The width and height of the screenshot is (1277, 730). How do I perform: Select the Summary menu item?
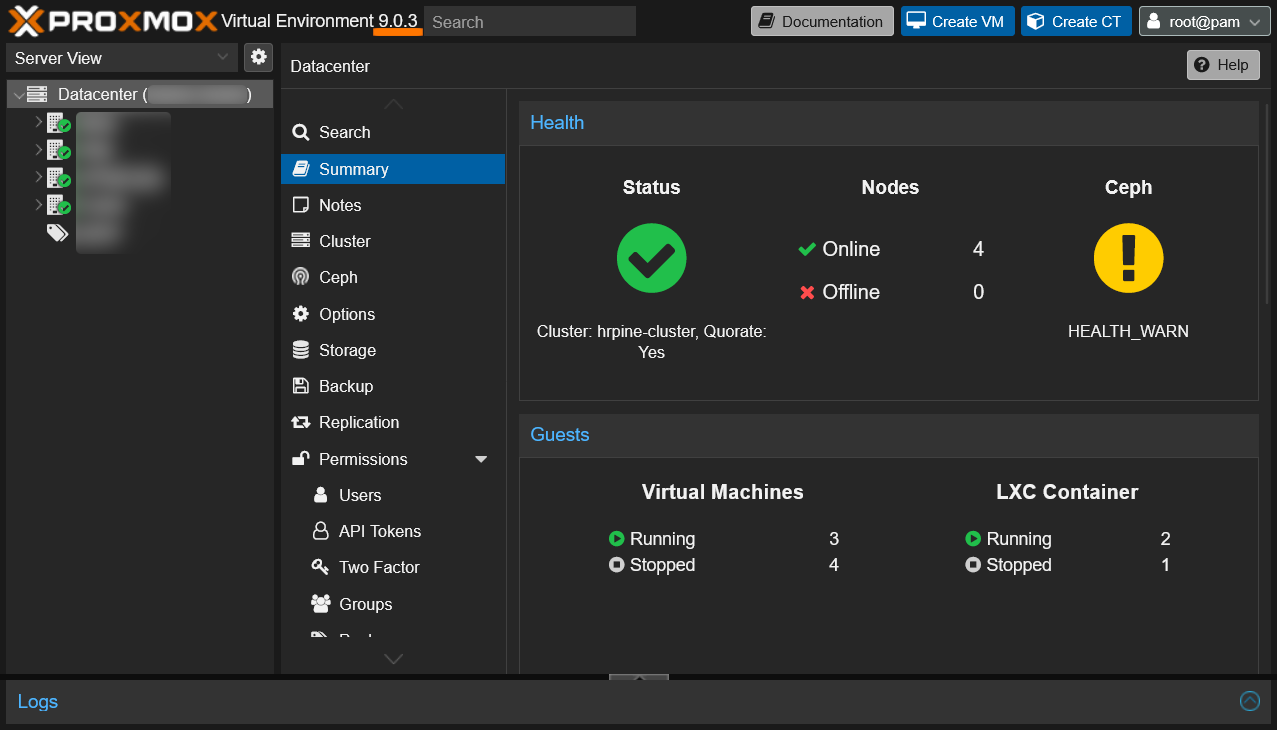point(393,169)
